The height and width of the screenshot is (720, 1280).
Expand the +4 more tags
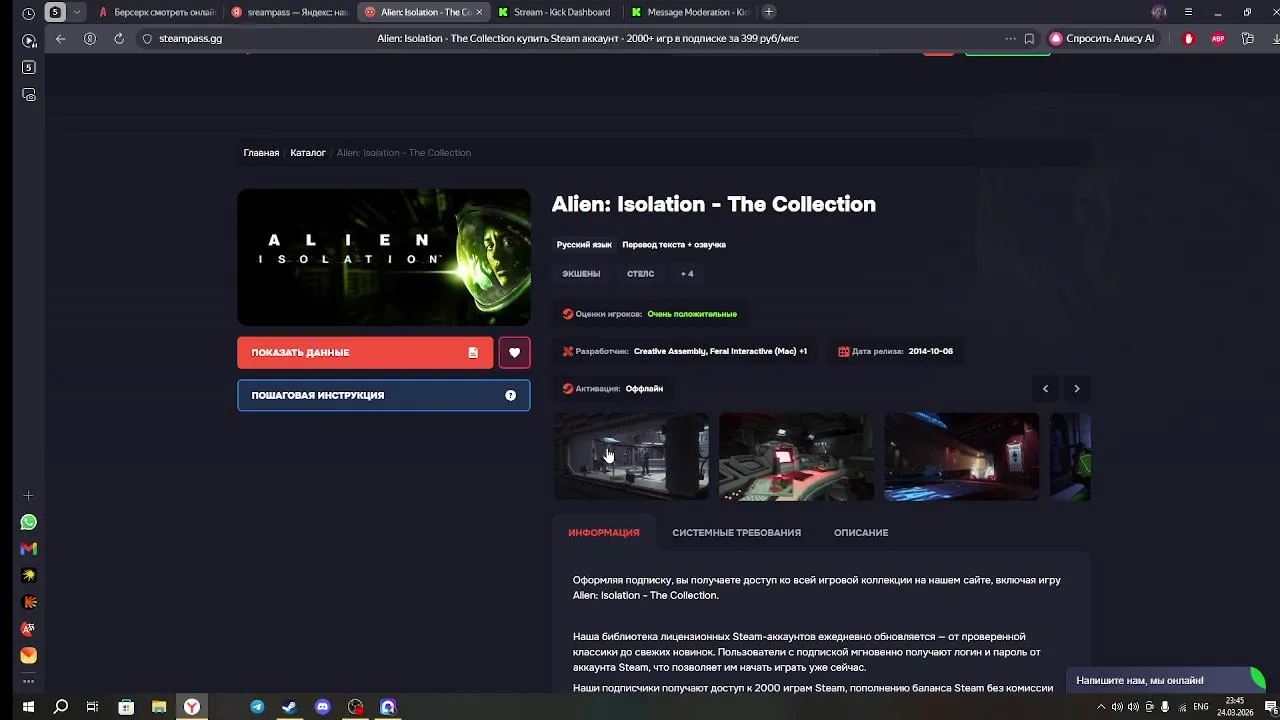pyautogui.click(x=687, y=274)
